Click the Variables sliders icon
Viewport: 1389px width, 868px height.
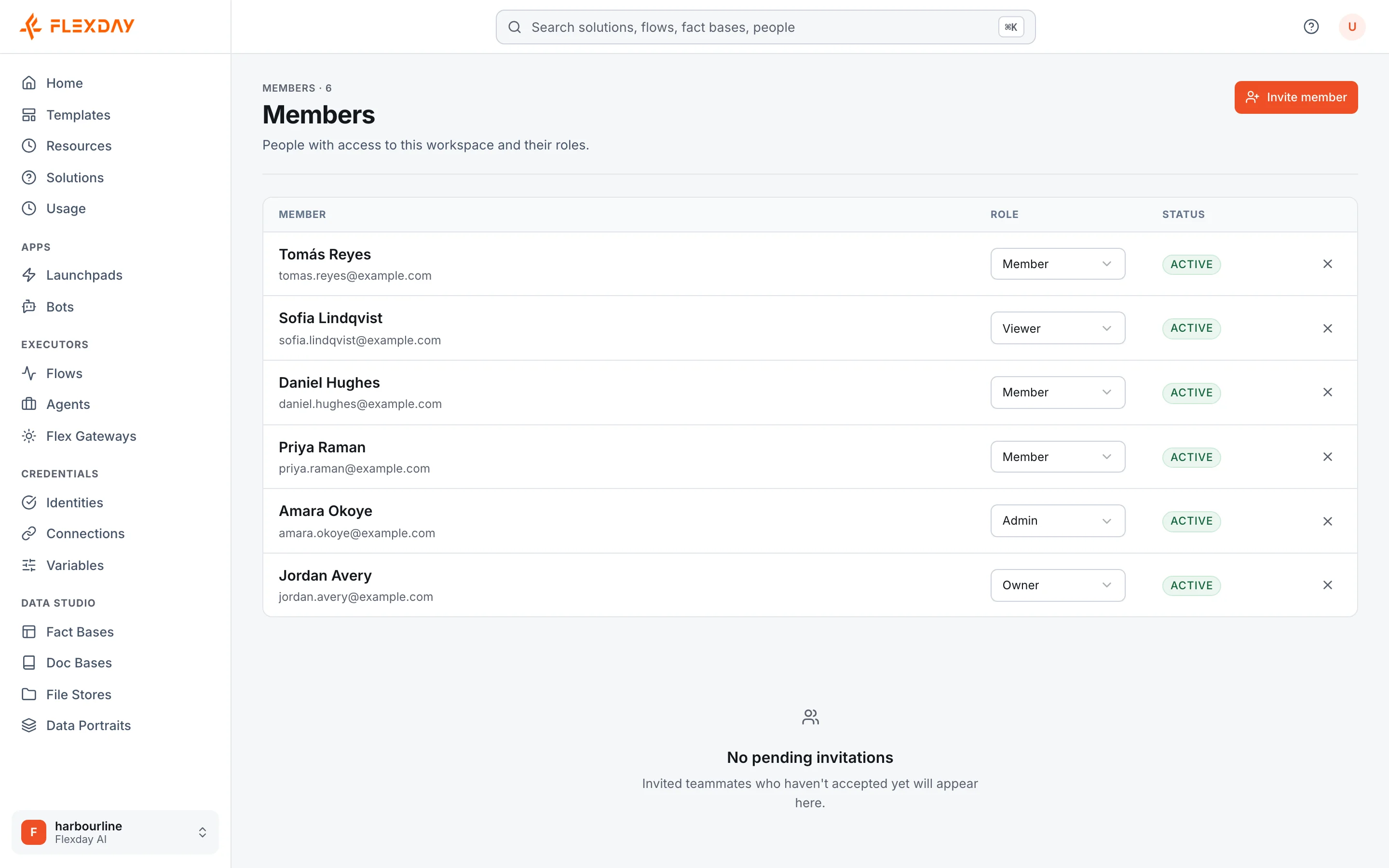[x=29, y=566]
